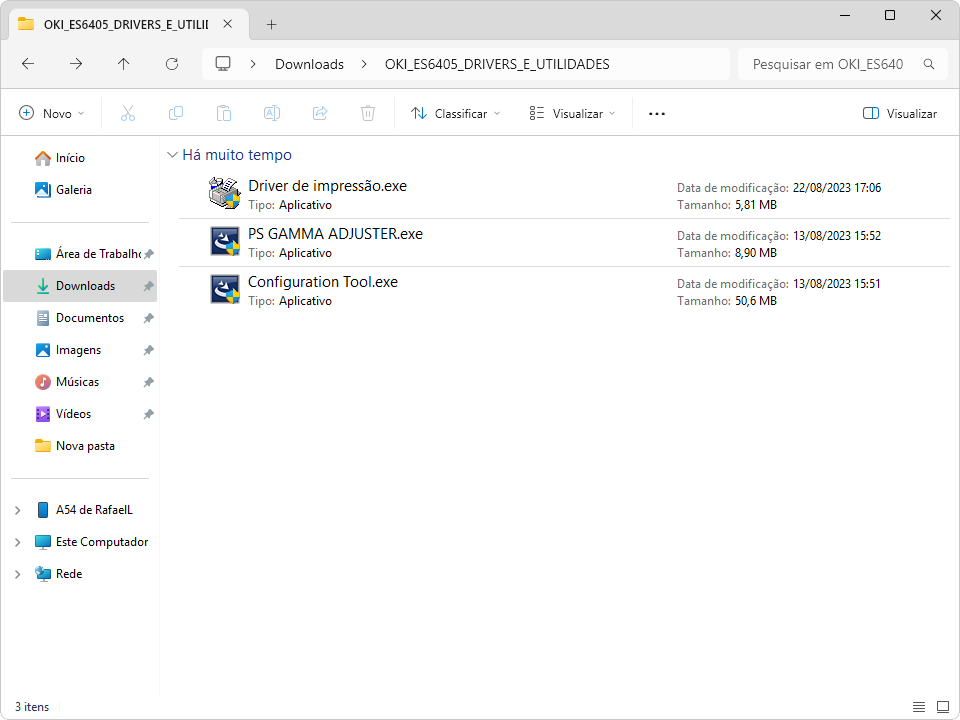This screenshot has height=720, width=960.
Task: Add a new tab with plus button
Action: 272,24
